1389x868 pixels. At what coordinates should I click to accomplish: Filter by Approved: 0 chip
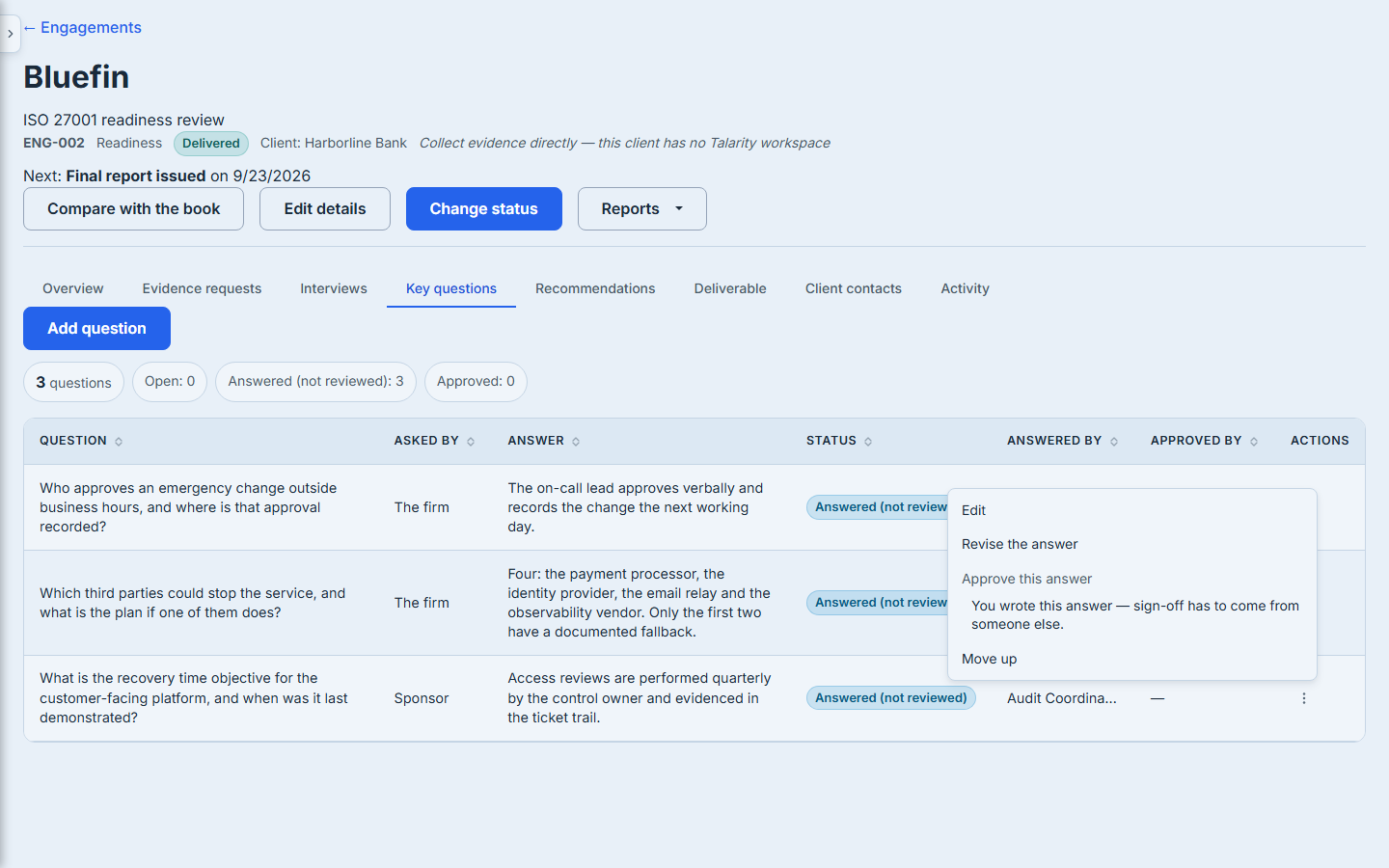click(x=476, y=382)
